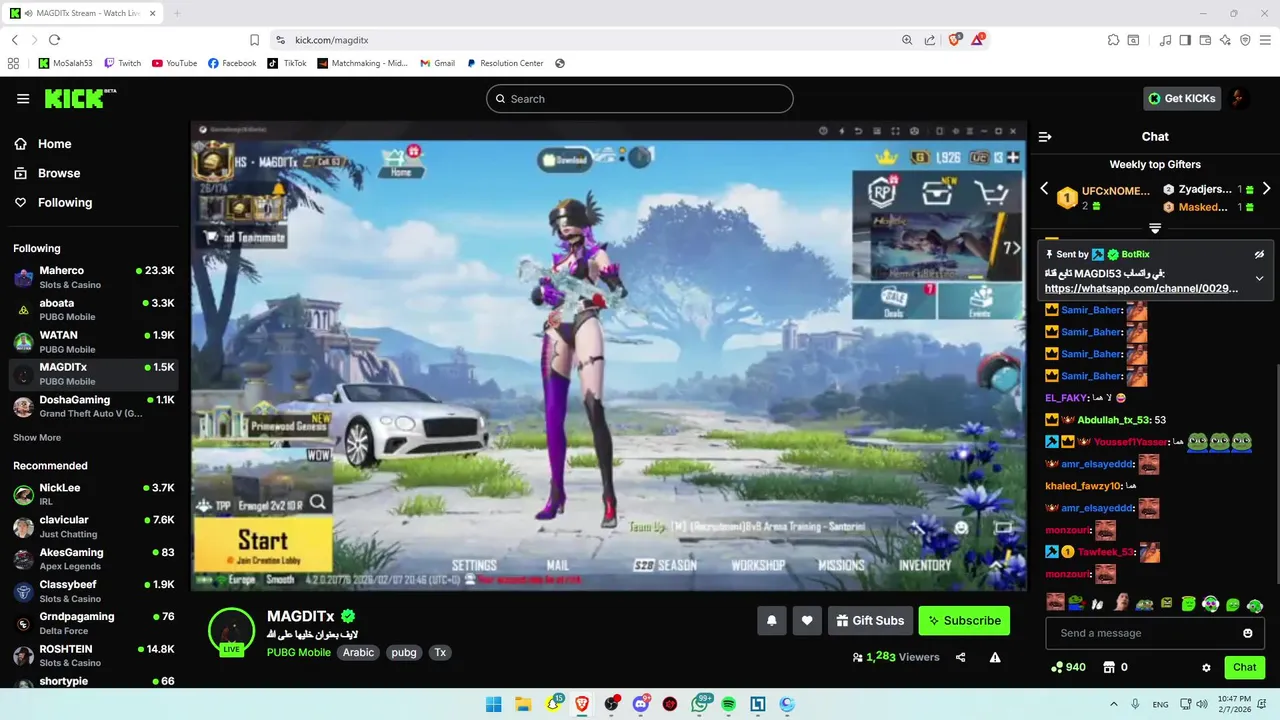The width and height of the screenshot is (1280, 720).
Task: Focus the Send a message field
Action: pyautogui.click(x=1155, y=633)
